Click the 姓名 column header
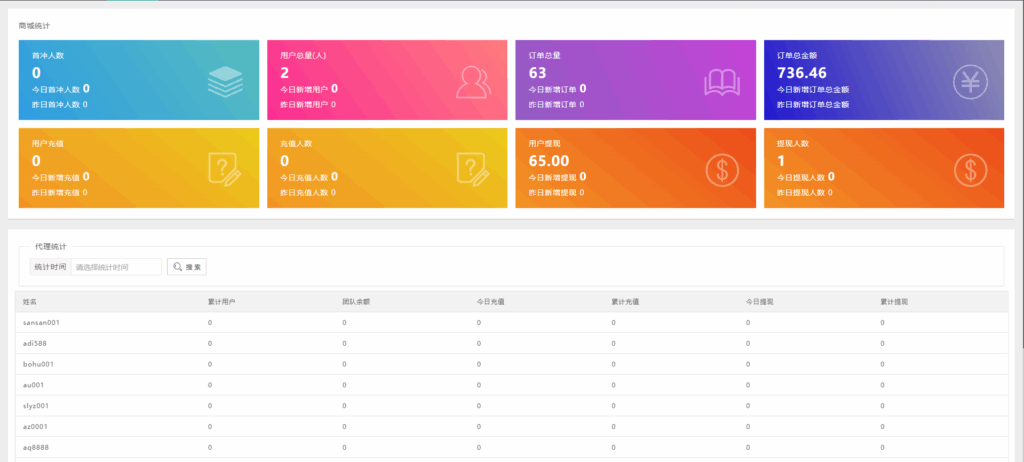This screenshot has height=462, width=1024. (x=30, y=301)
